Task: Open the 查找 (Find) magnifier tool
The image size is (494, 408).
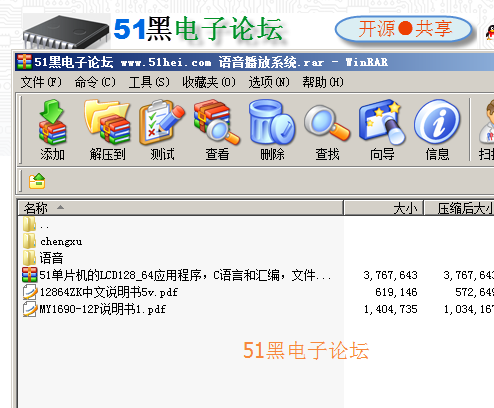Action: (x=327, y=130)
